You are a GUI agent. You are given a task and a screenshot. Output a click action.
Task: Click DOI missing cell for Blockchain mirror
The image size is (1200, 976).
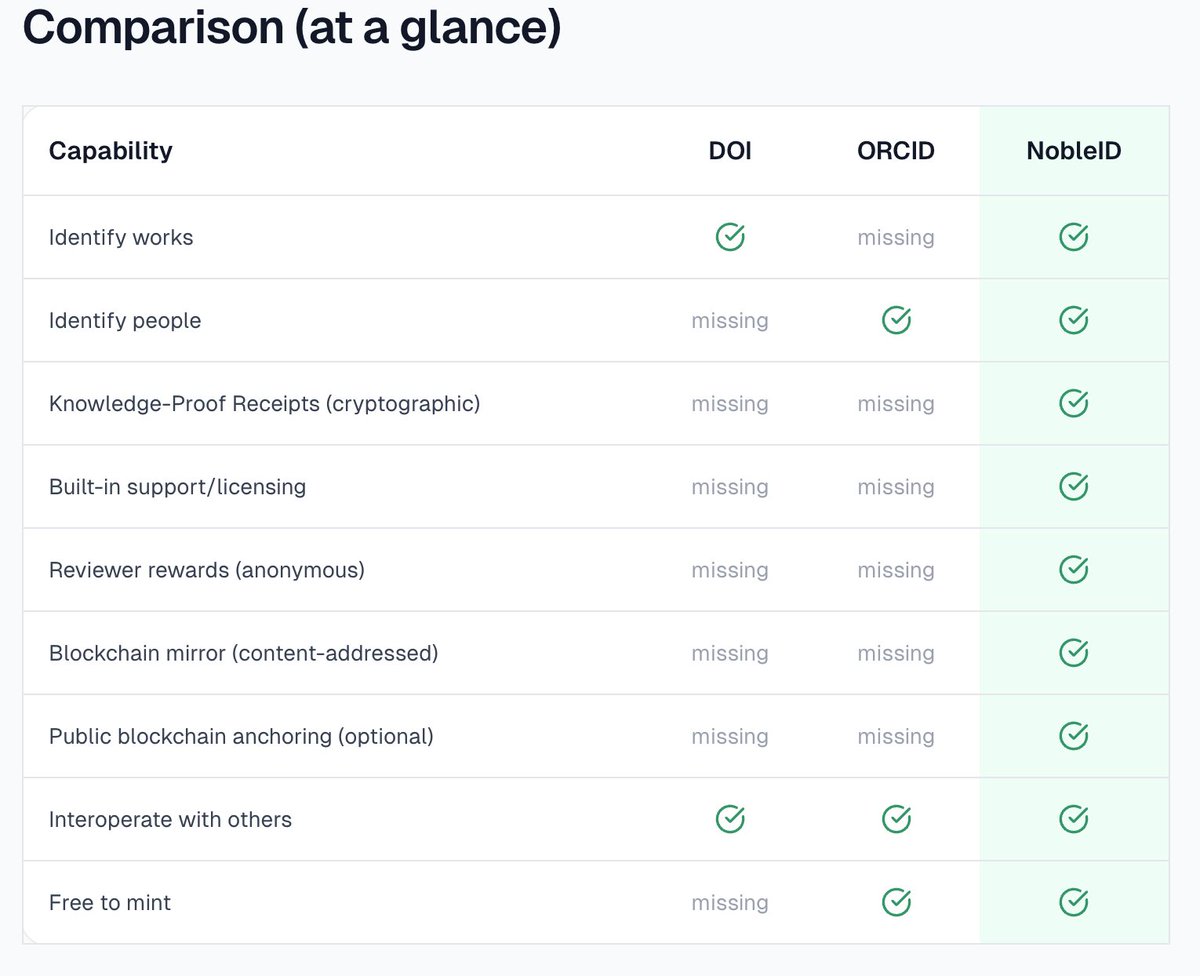pos(730,653)
